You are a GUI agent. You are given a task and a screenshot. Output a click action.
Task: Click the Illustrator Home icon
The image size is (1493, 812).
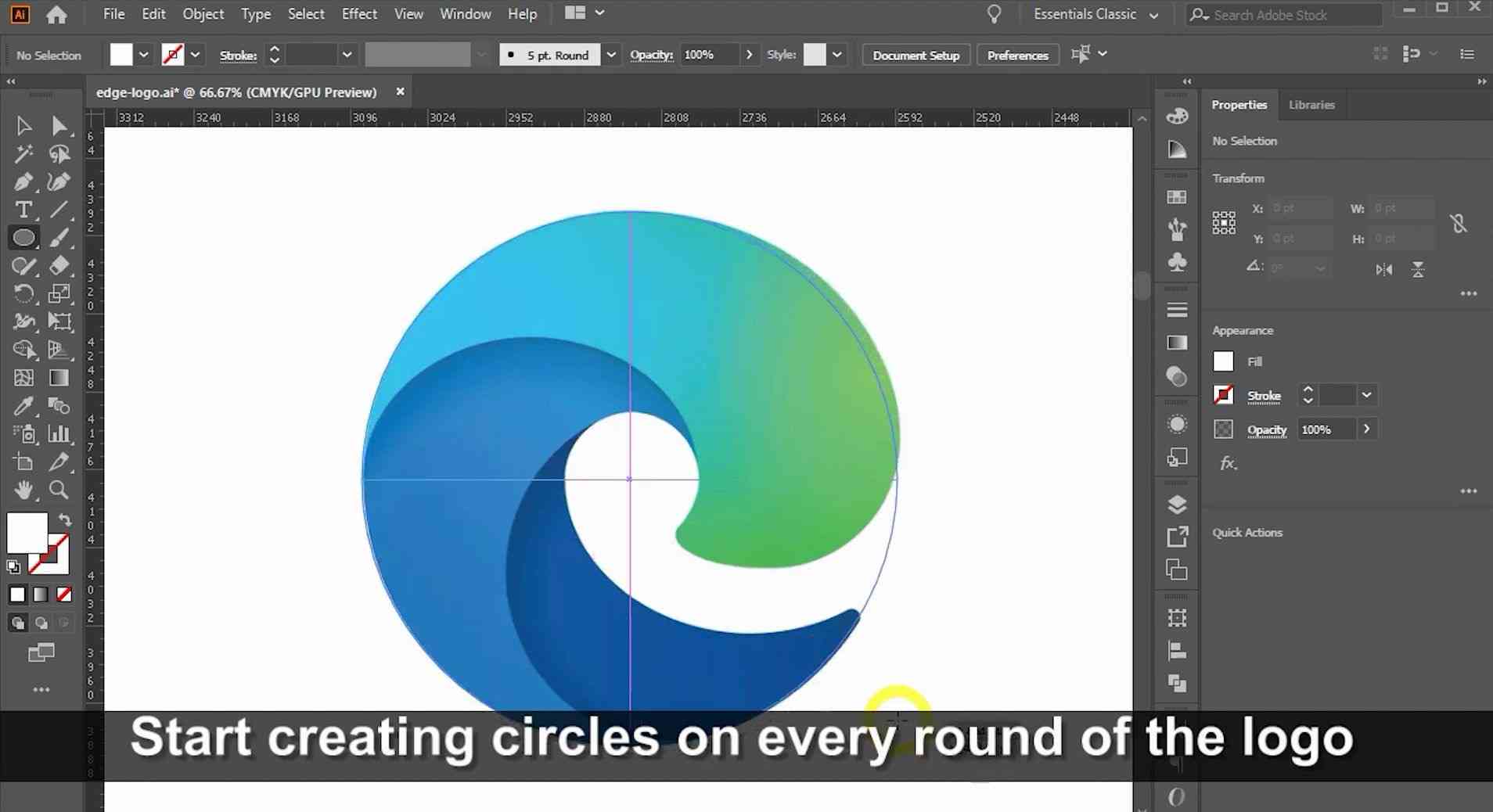pyautogui.click(x=56, y=14)
